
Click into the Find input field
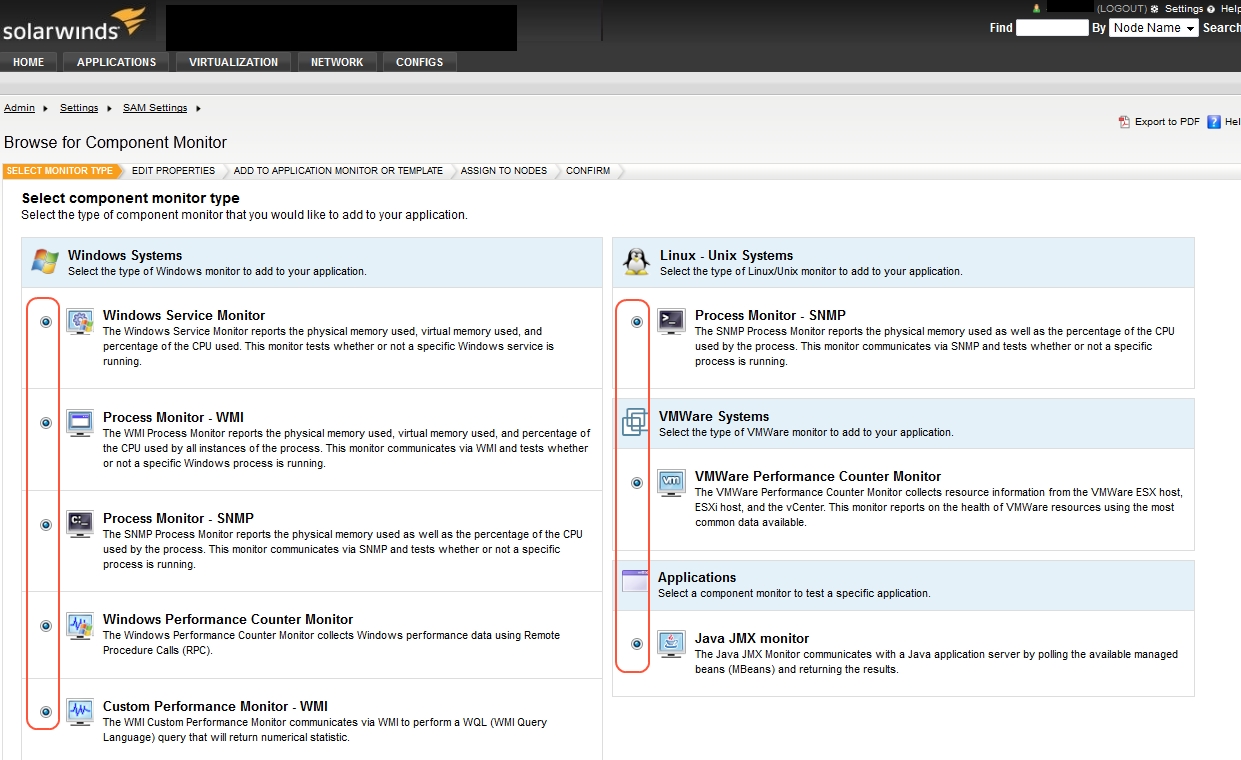coord(1052,28)
